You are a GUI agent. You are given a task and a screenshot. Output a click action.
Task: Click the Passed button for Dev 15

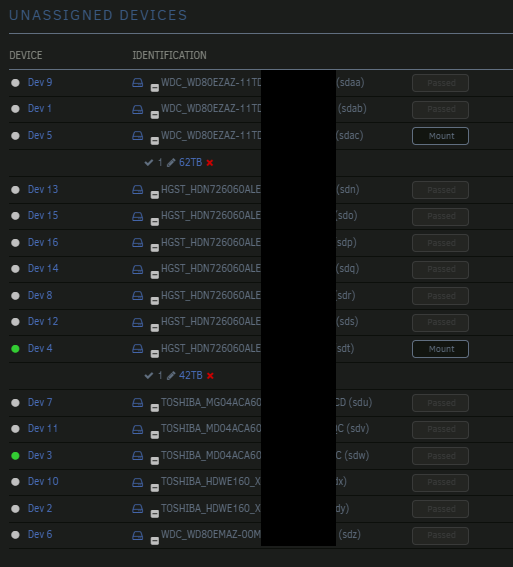coord(440,216)
